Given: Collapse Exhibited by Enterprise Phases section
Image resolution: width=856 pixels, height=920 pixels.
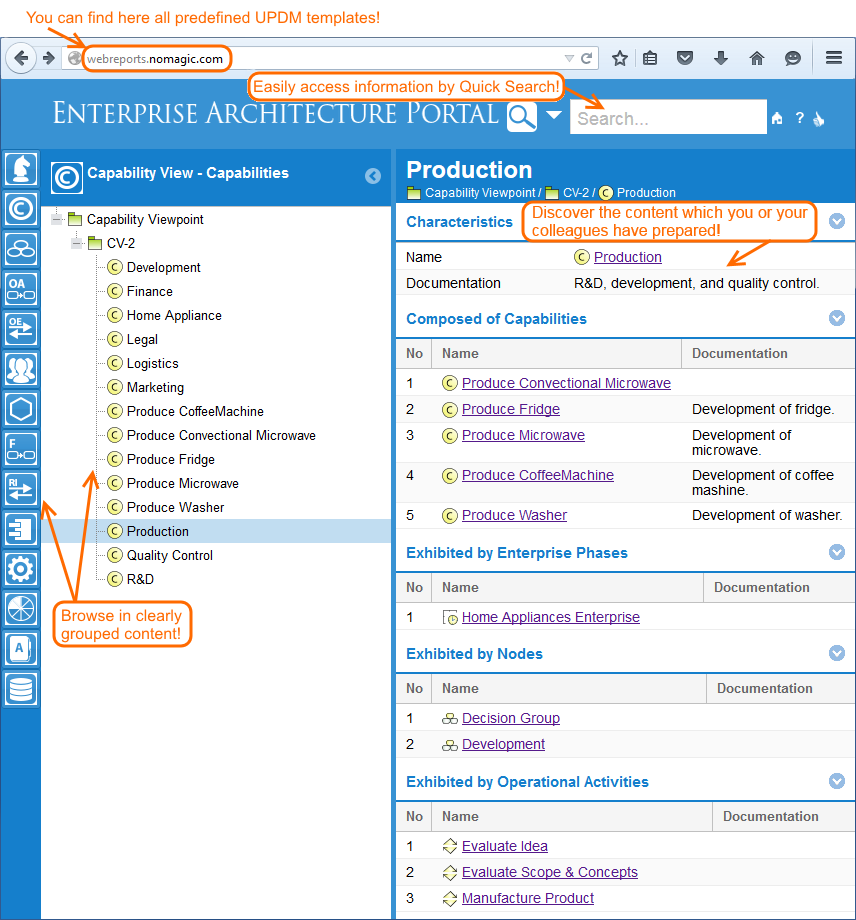Looking at the screenshot, I should (x=837, y=552).
